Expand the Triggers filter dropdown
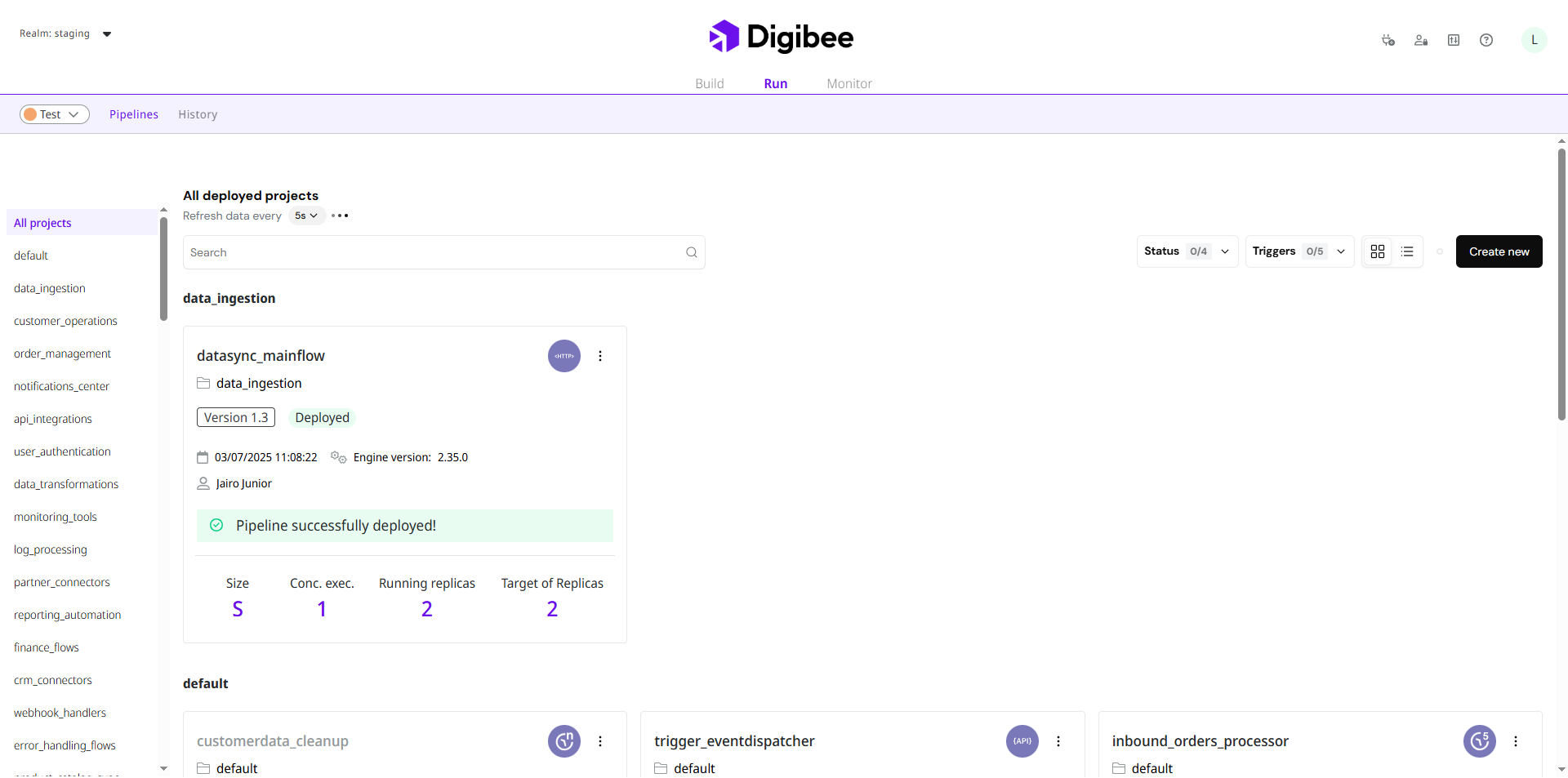This screenshot has height=778, width=1568. tap(1298, 251)
